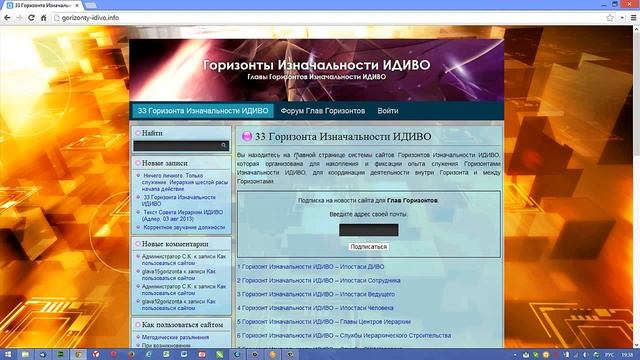
Task: Click the 'Как пользоваться сайтом' sidebar heading
Action: point(182,325)
